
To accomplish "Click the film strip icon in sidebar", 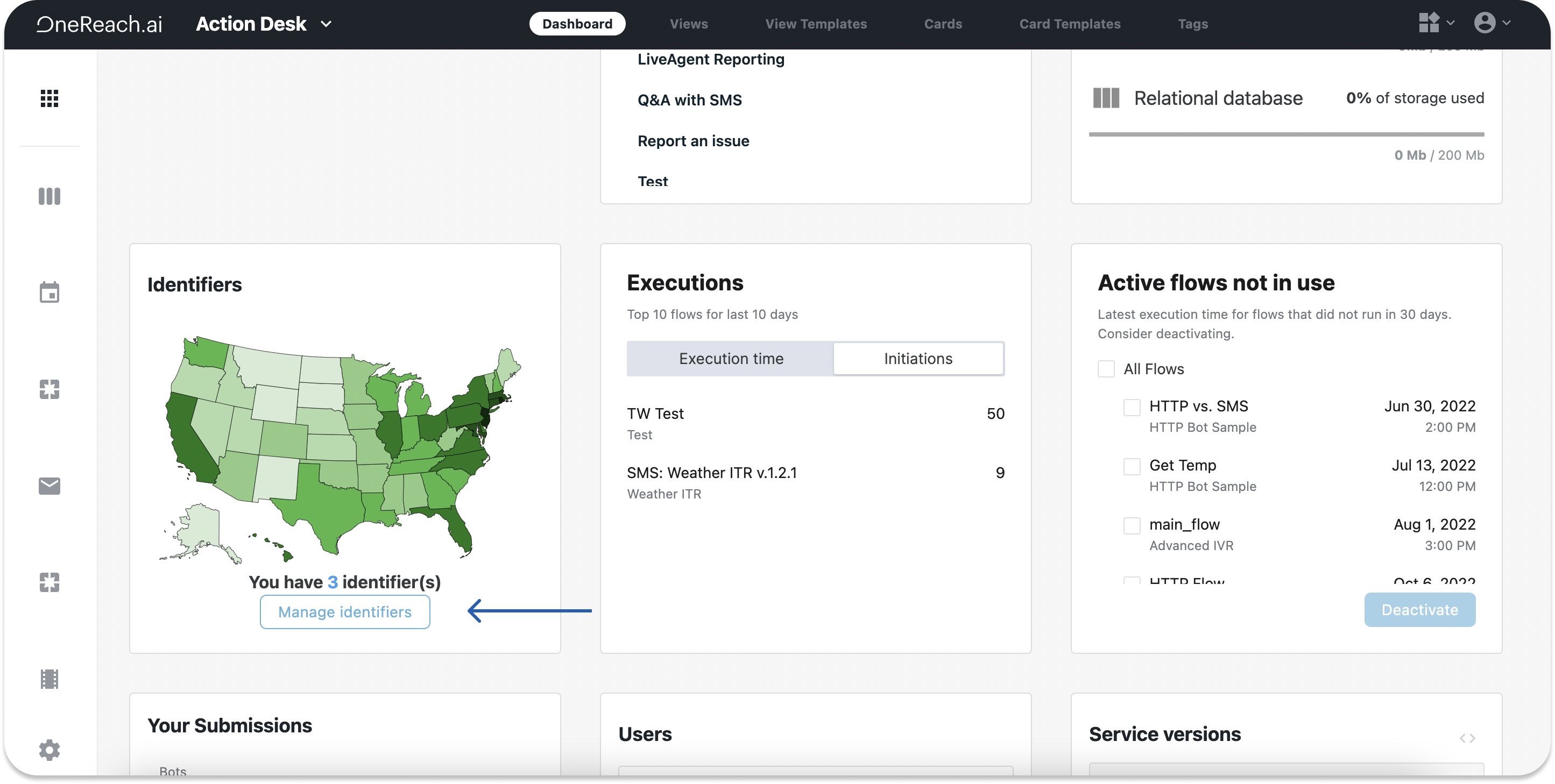I will 50,679.
